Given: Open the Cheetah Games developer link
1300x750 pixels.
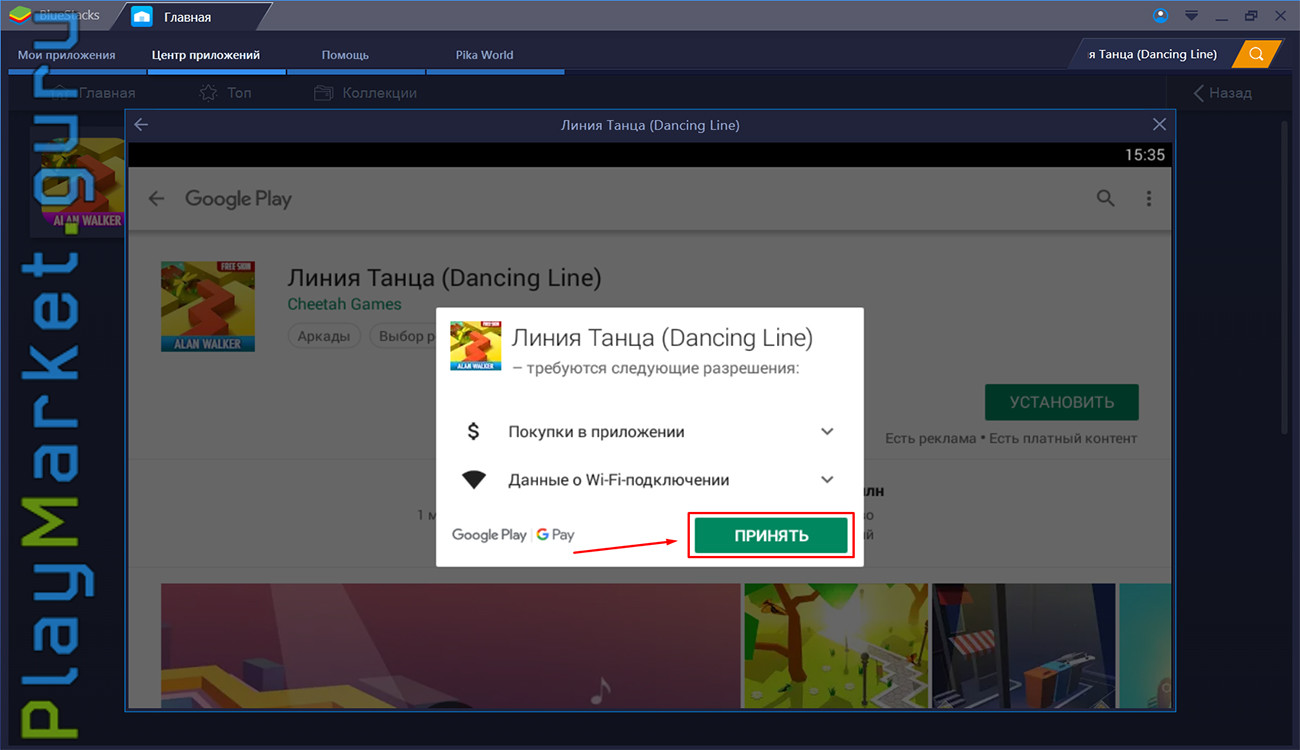Looking at the screenshot, I should coord(344,304).
